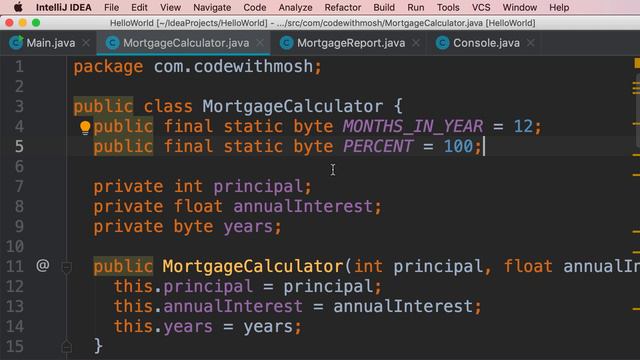Click the principal field declaration on line 7

coord(258,187)
